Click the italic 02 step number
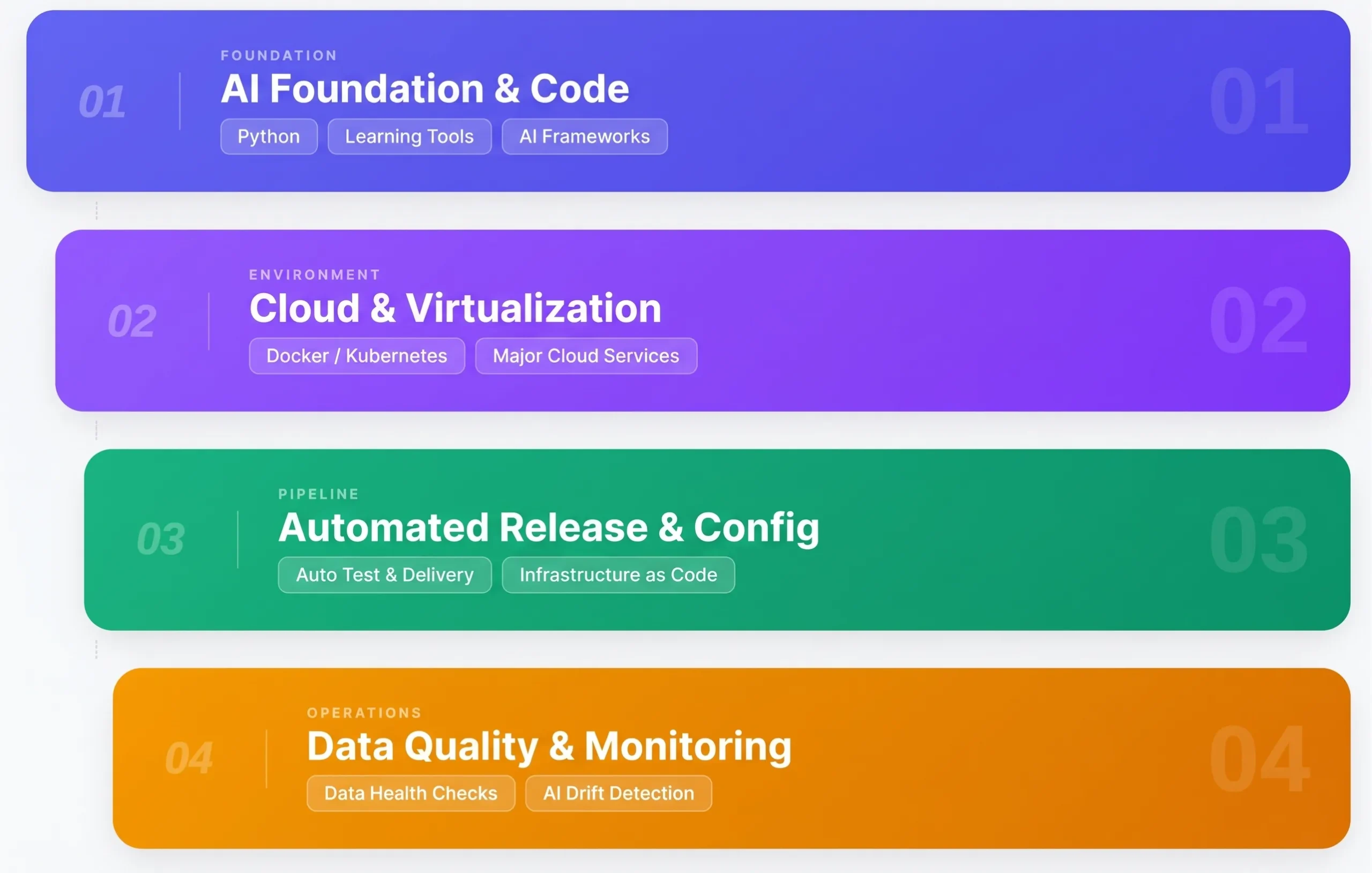 click(x=132, y=321)
